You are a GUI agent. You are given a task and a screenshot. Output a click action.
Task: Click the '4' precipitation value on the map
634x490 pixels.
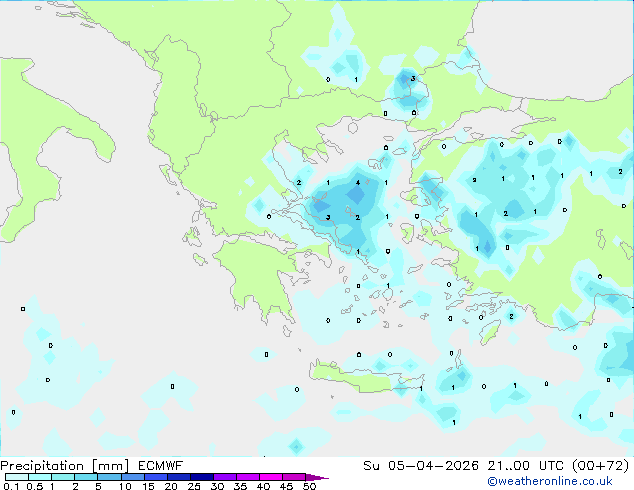coord(358,183)
